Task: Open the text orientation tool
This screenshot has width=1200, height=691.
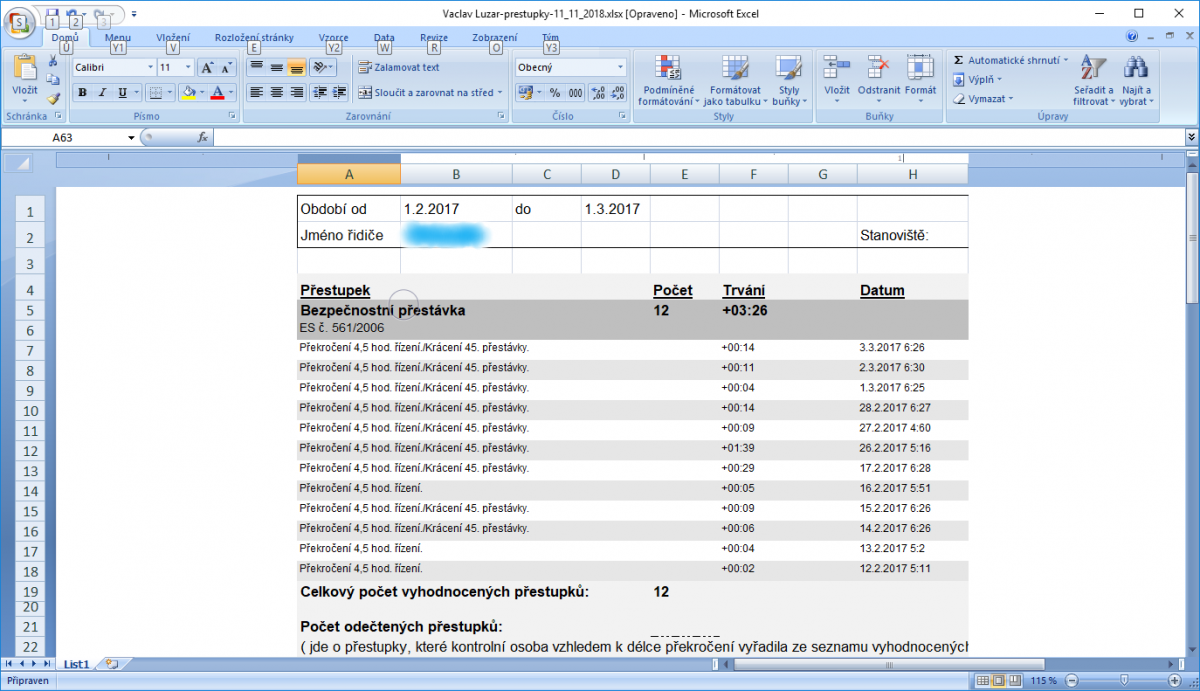Action: 322,67
